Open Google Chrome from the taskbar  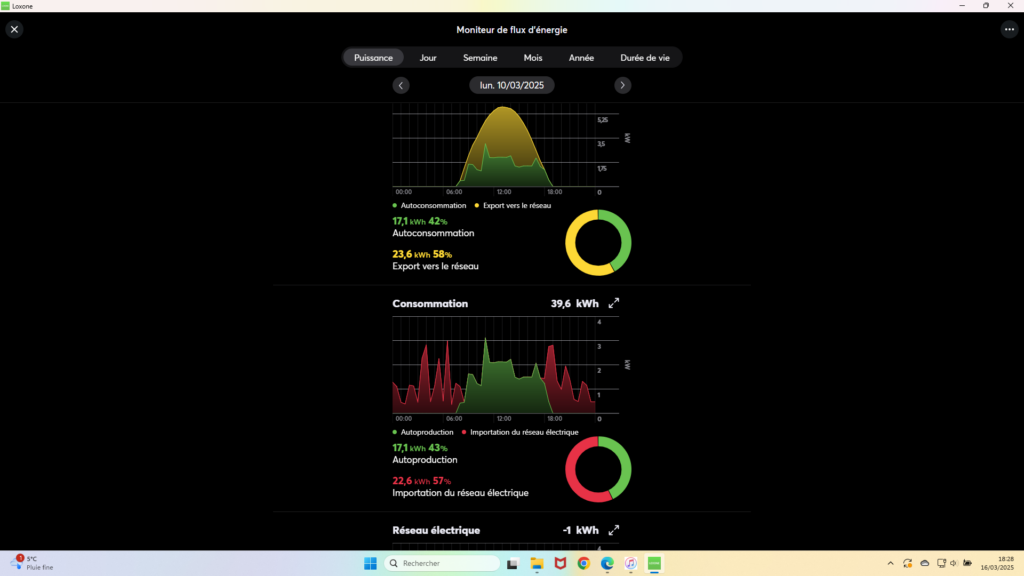pos(583,564)
